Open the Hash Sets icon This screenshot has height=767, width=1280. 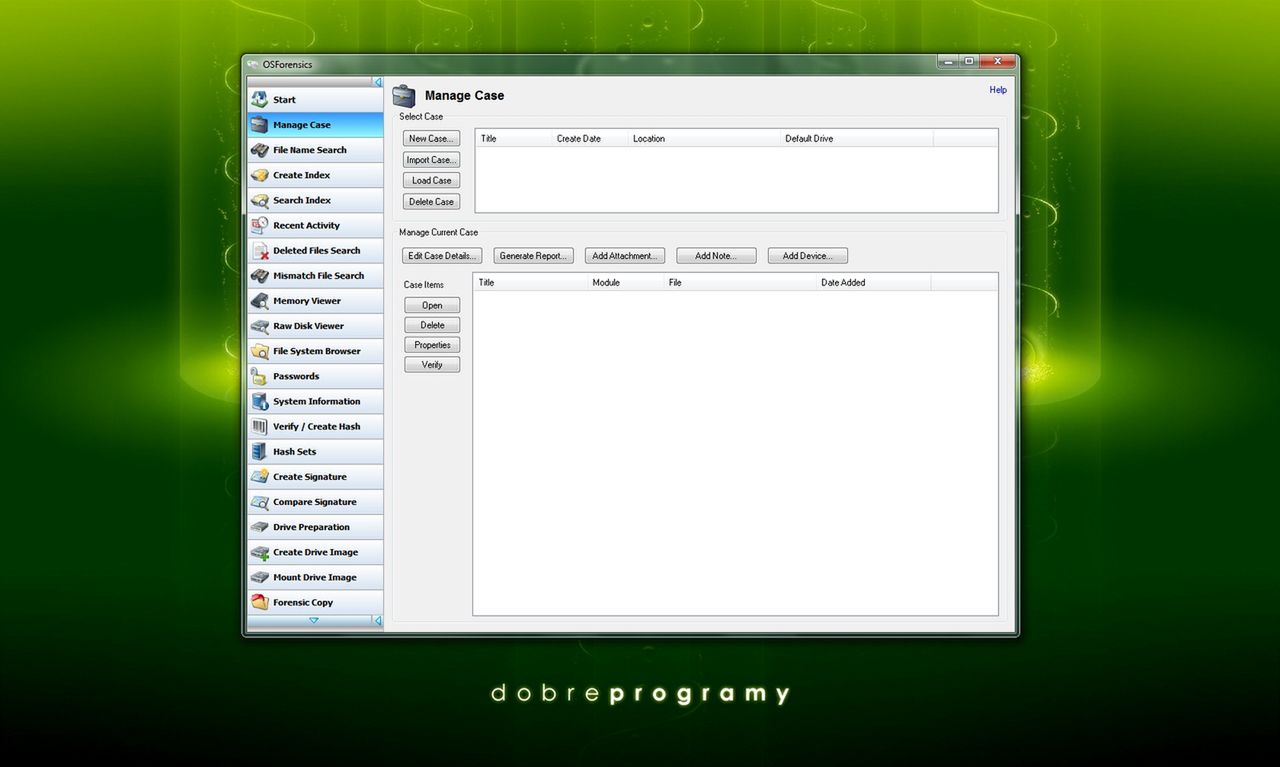coord(259,451)
